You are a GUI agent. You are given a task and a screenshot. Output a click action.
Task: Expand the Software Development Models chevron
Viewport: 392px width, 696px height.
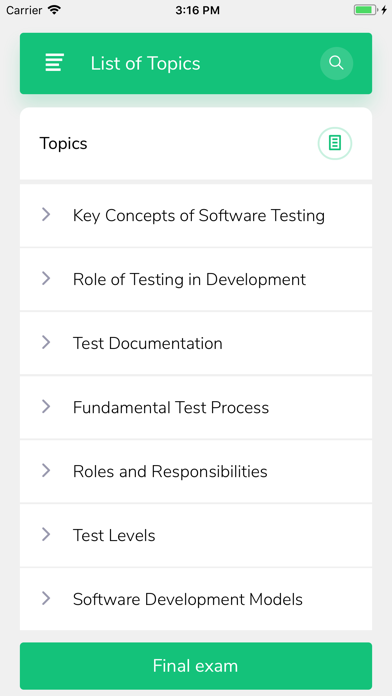pos(46,598)
